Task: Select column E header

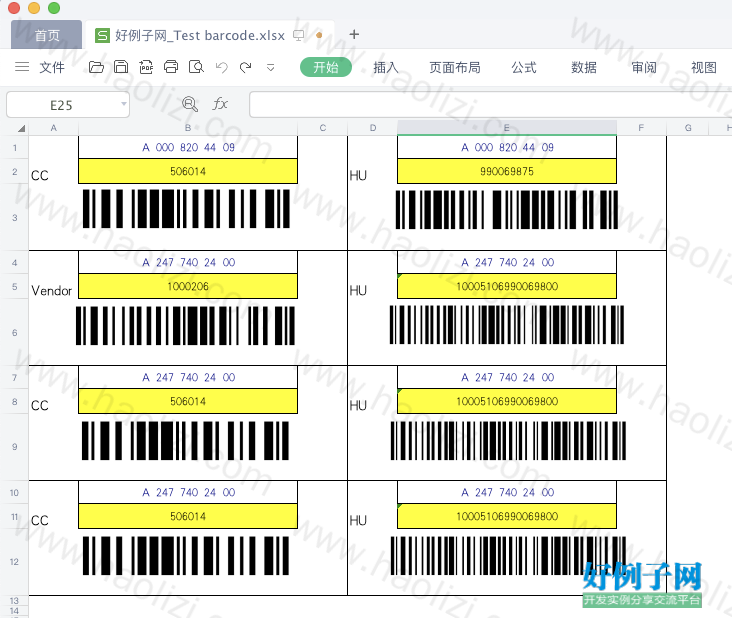Action: click(x=507, y=128)
